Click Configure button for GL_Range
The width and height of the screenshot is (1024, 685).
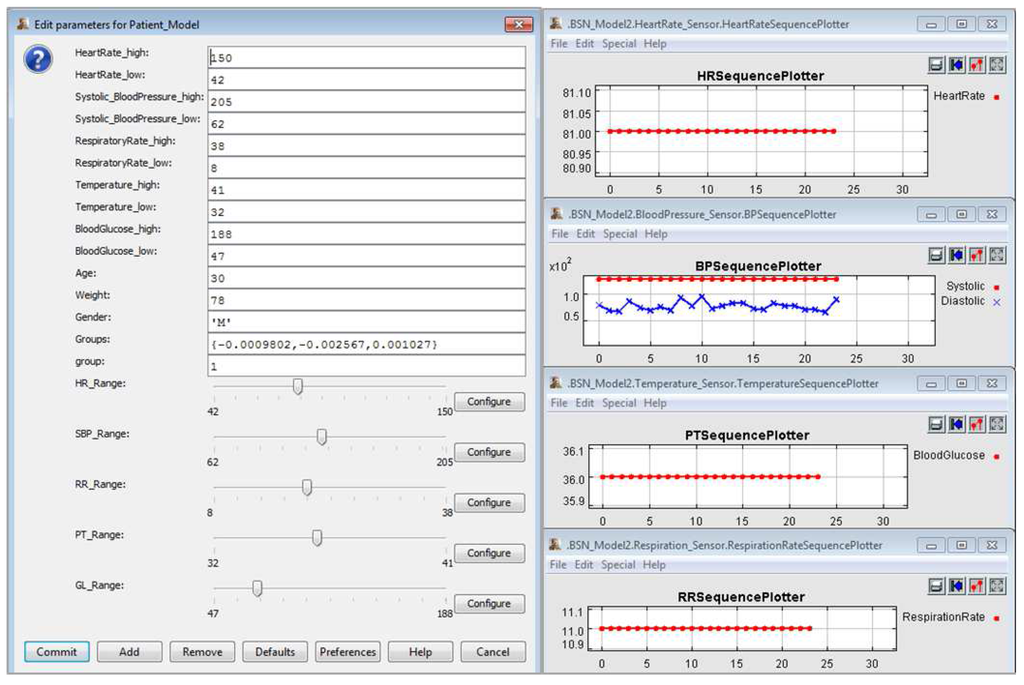[489, 604]
